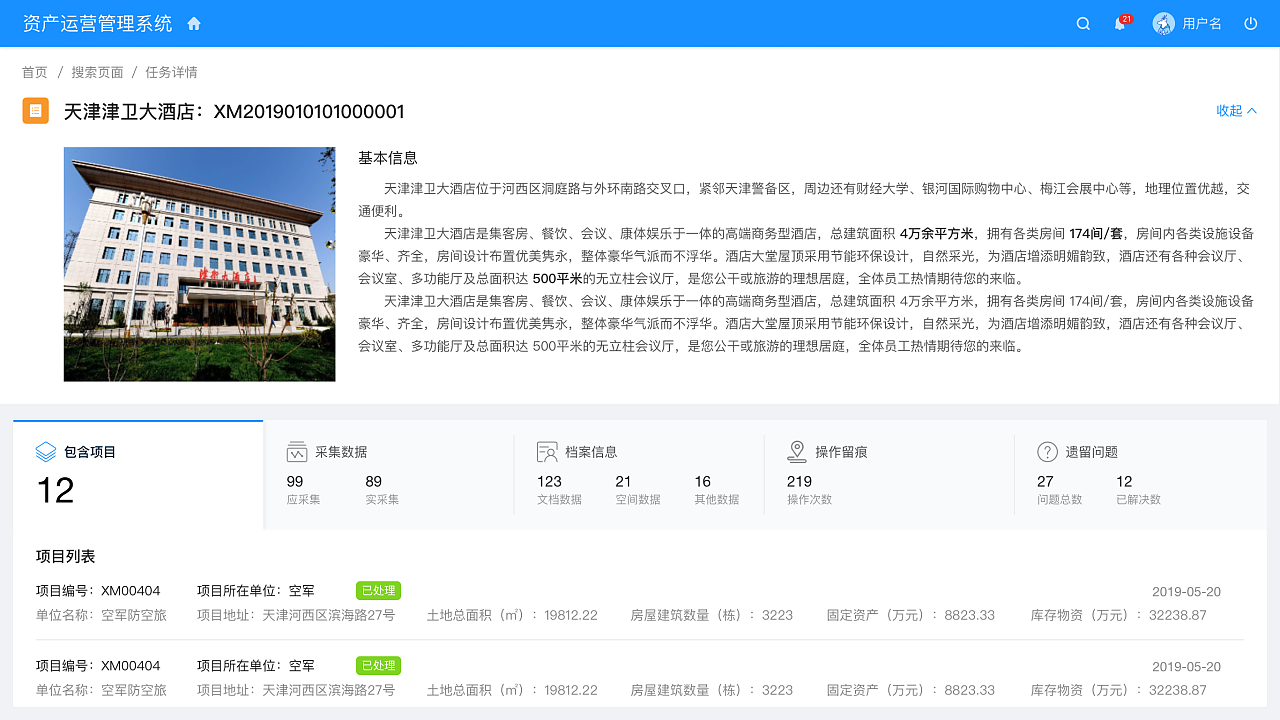Click the hotel building photo

[x=199, y=264]
